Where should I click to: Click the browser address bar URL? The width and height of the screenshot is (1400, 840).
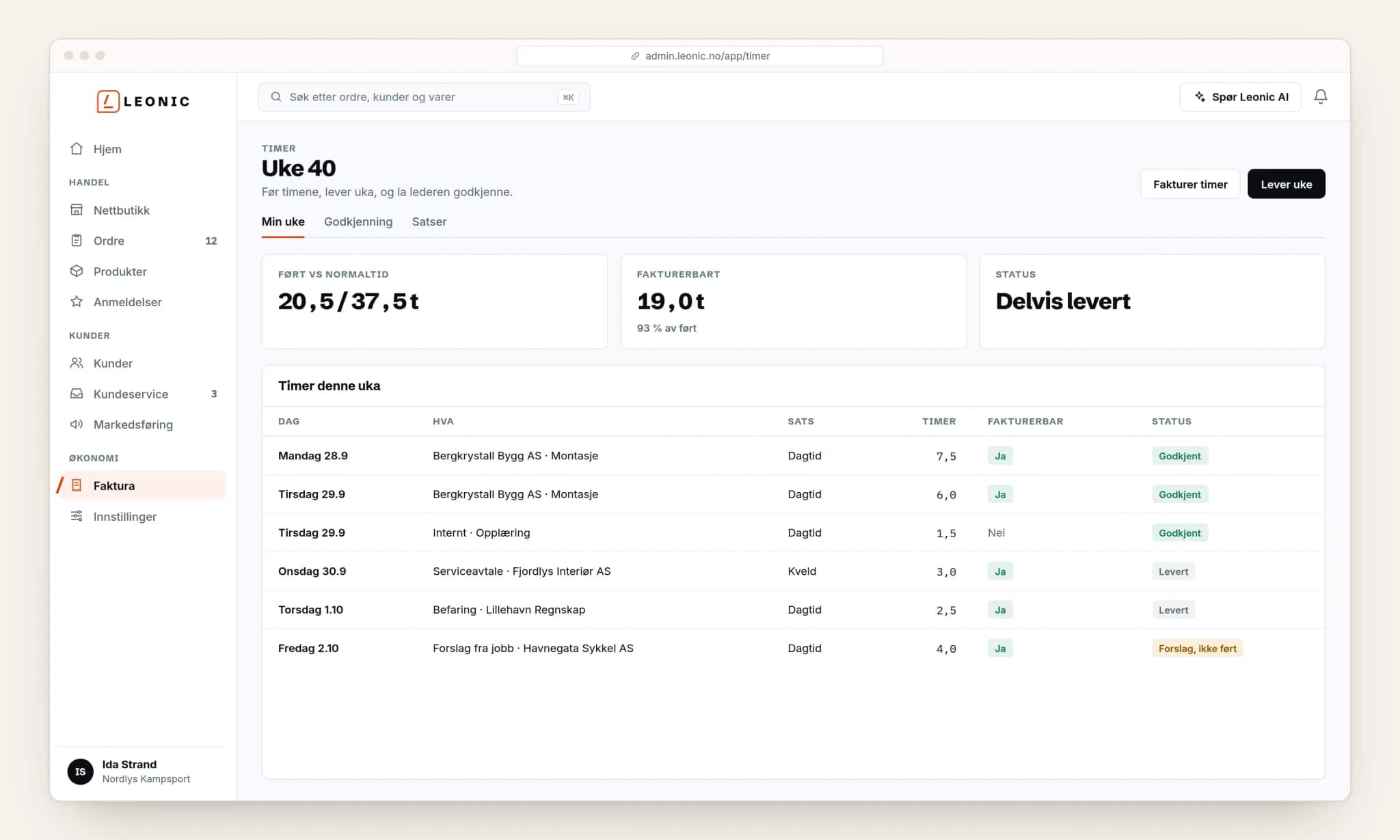(x=708, y=56)
